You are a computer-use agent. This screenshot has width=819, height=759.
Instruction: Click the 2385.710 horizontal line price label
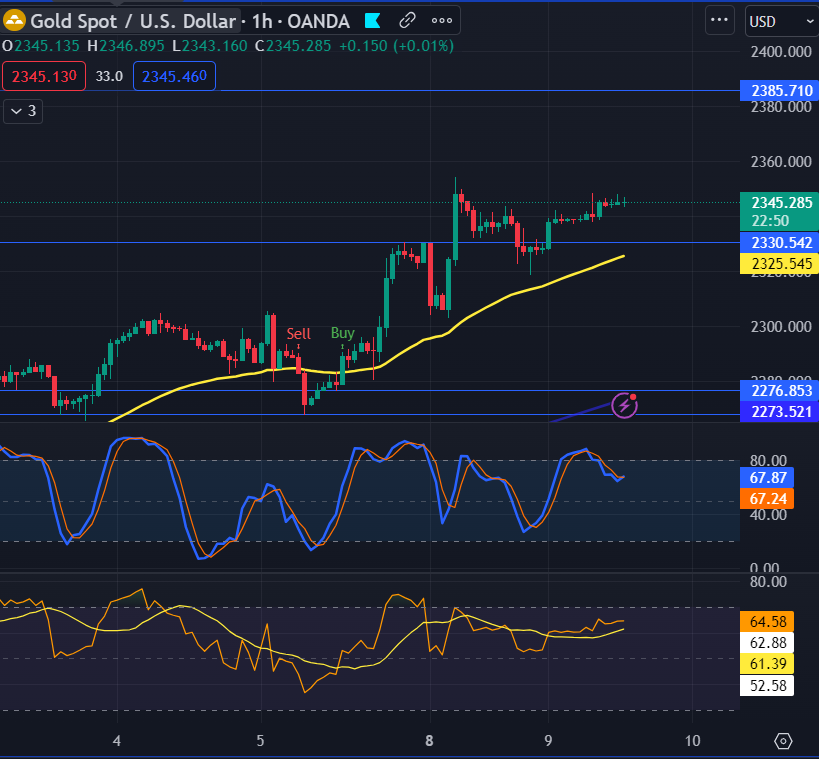point(779,91)
